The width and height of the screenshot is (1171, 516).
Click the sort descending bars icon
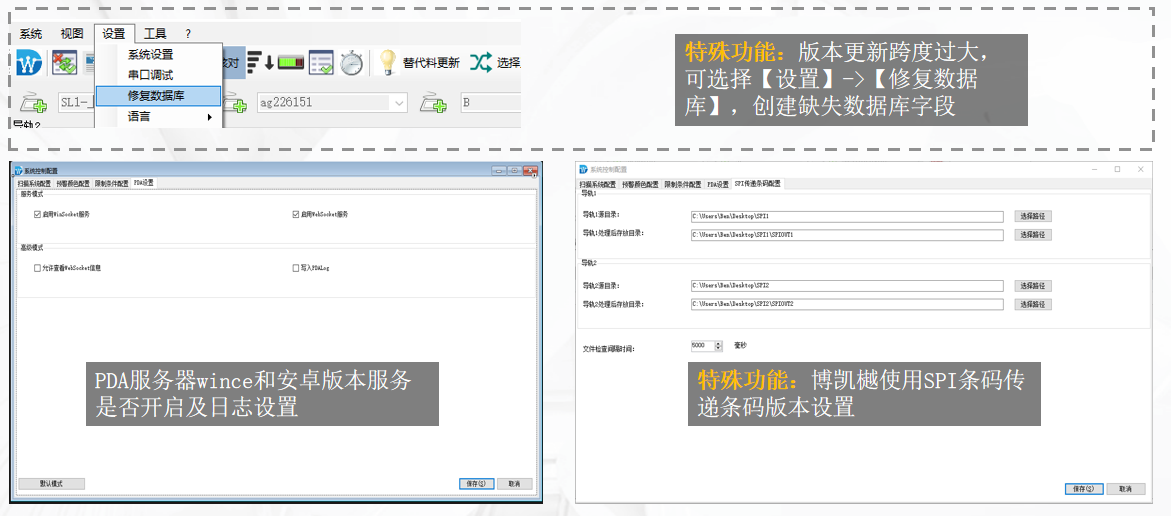coord(260,63)
